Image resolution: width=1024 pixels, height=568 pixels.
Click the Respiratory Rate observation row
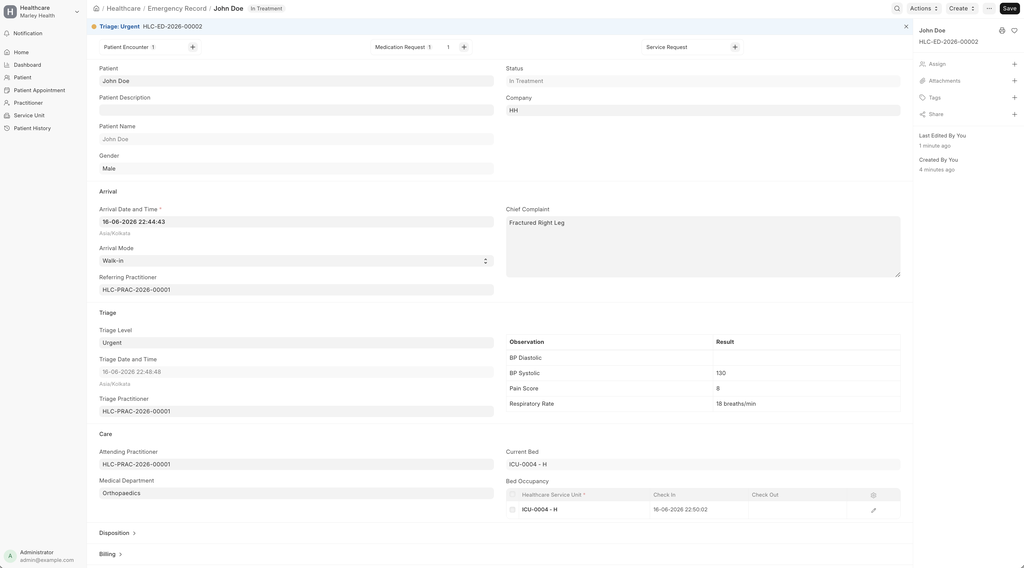[x=703, y=403]
